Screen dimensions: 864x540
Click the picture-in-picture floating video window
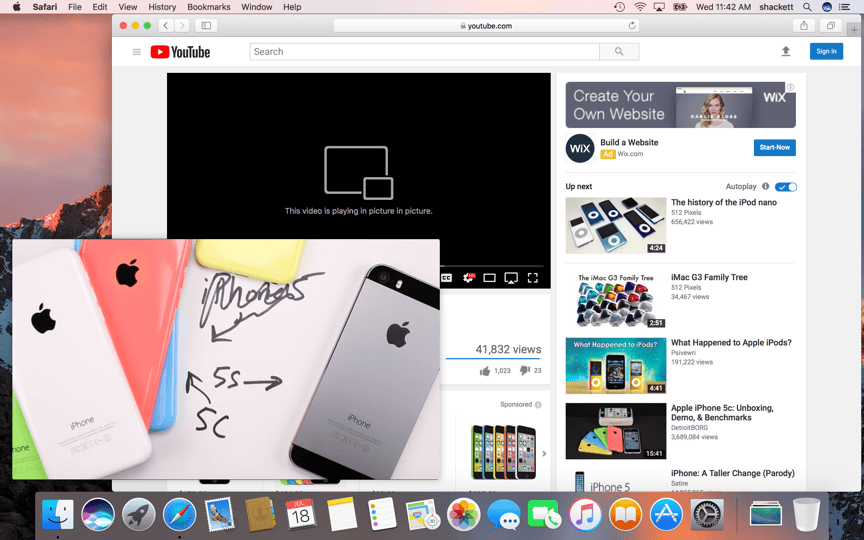[x=226, y=359]
